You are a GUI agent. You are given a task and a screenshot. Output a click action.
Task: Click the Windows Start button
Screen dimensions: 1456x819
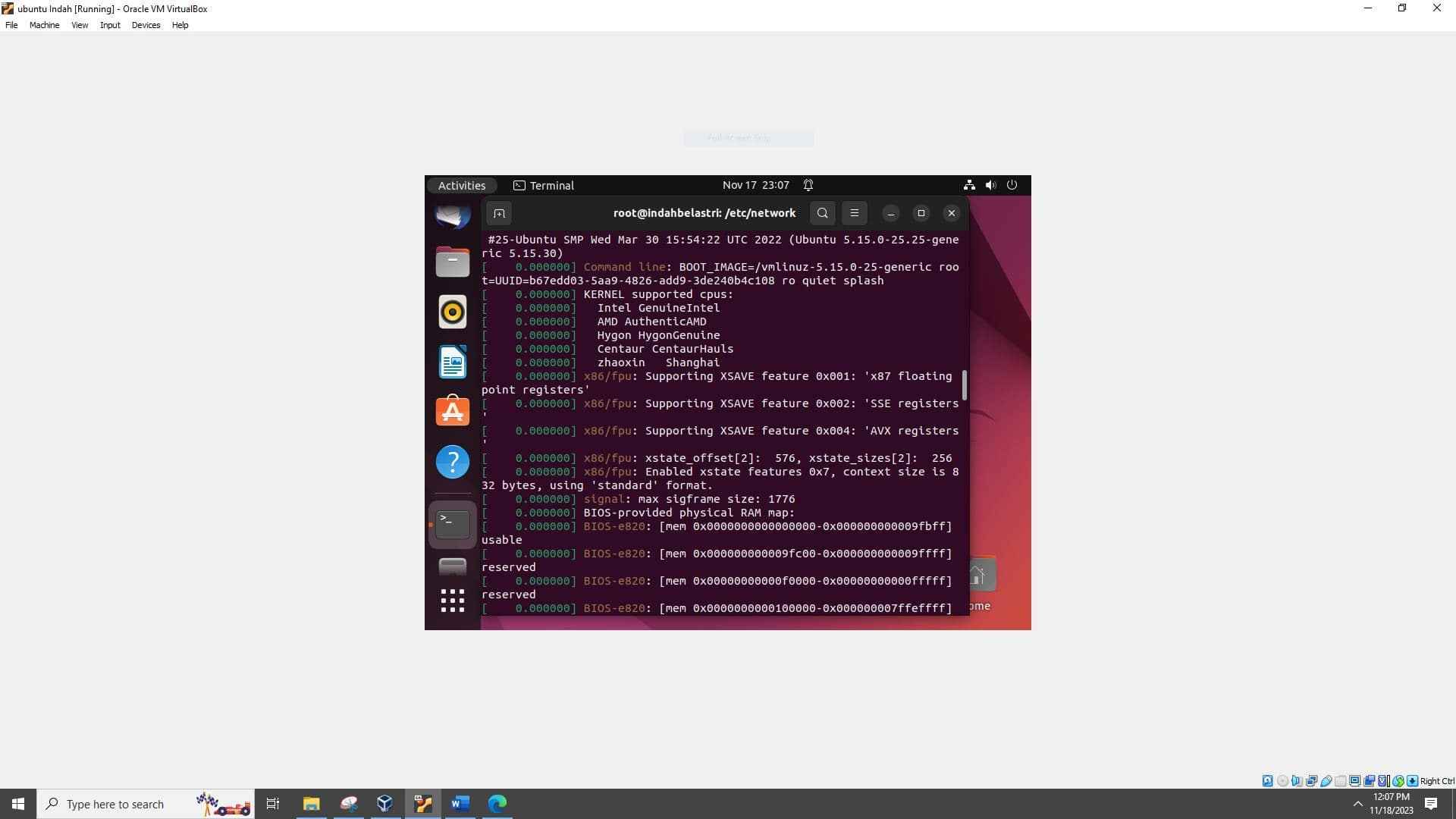point(18,804)
